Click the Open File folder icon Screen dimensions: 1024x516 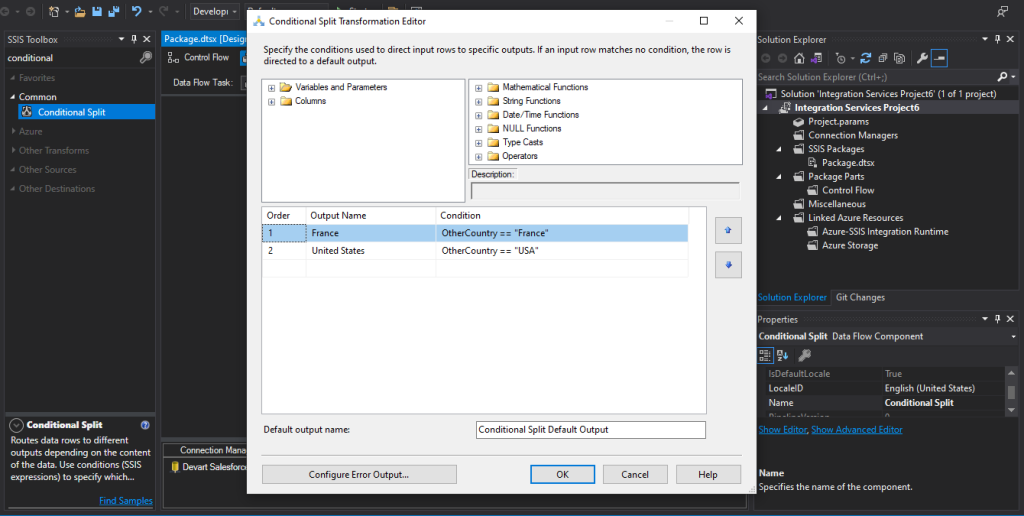pyautogui.click(x=80, y=11)
